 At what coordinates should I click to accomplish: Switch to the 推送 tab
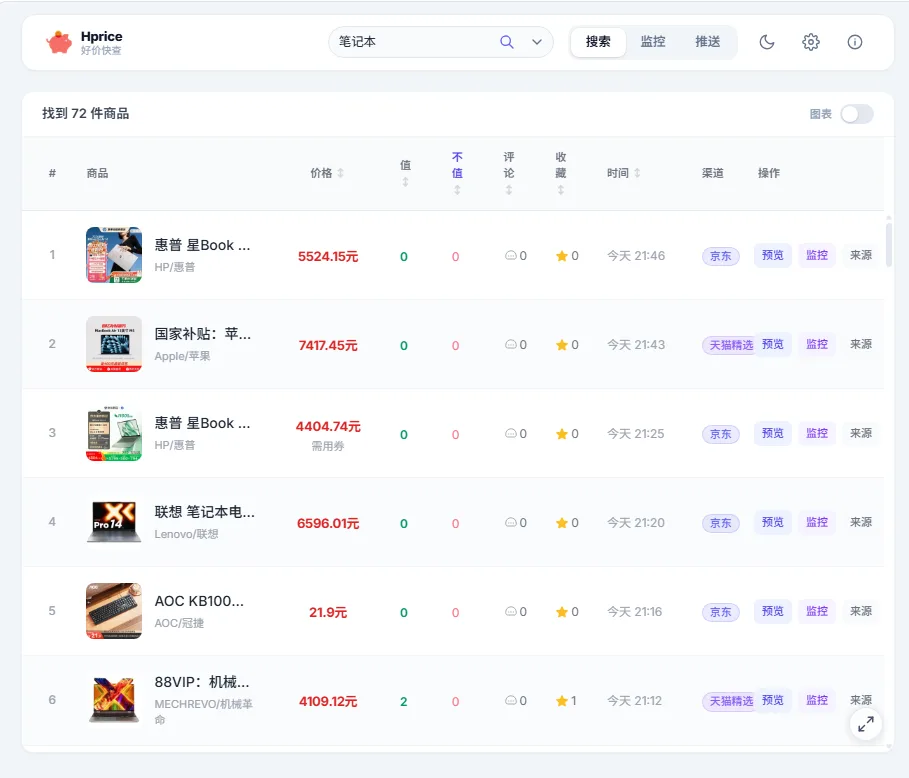click(708, 42)
